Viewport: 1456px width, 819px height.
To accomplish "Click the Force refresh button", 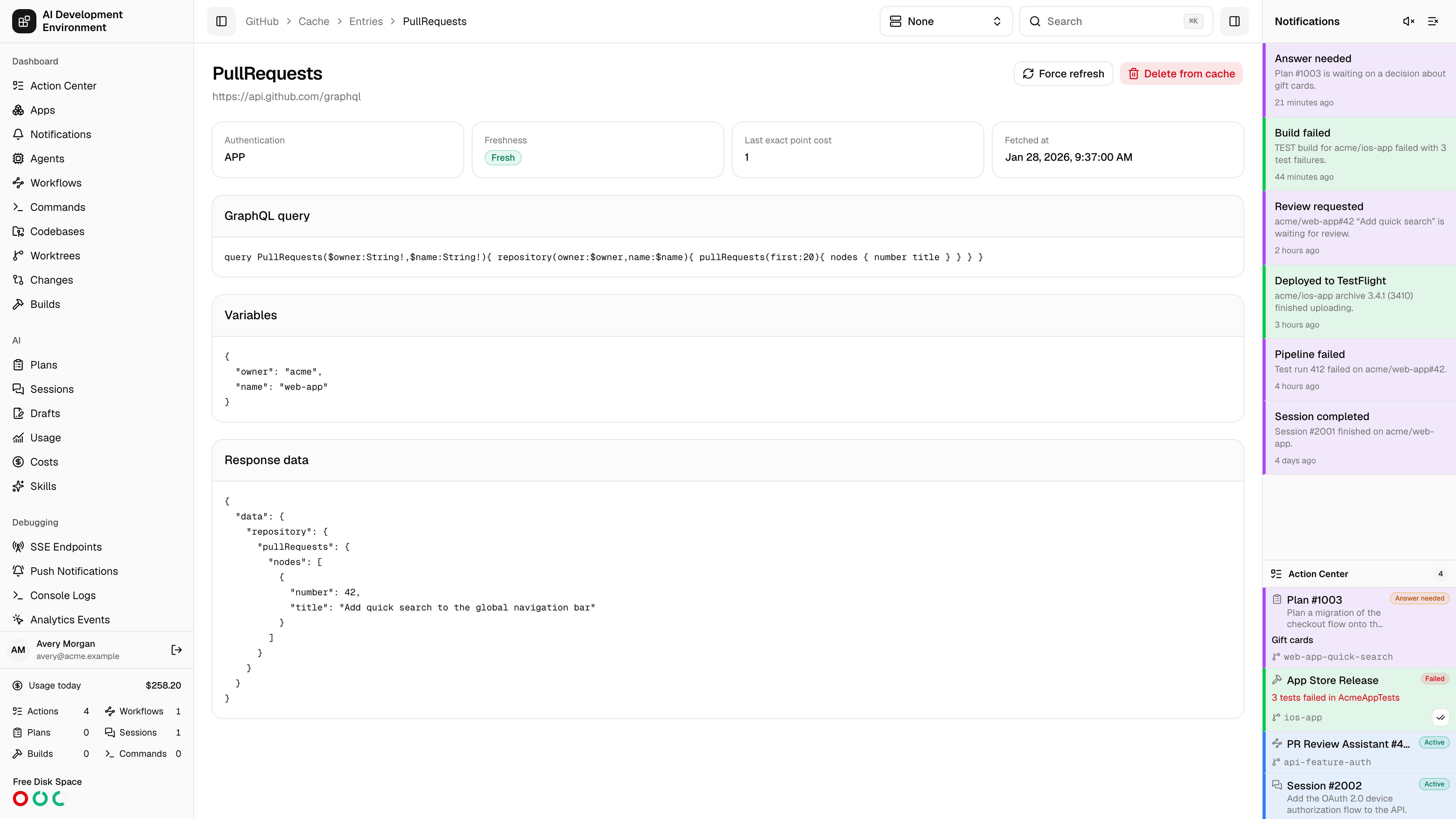I will coord(1063,74).
